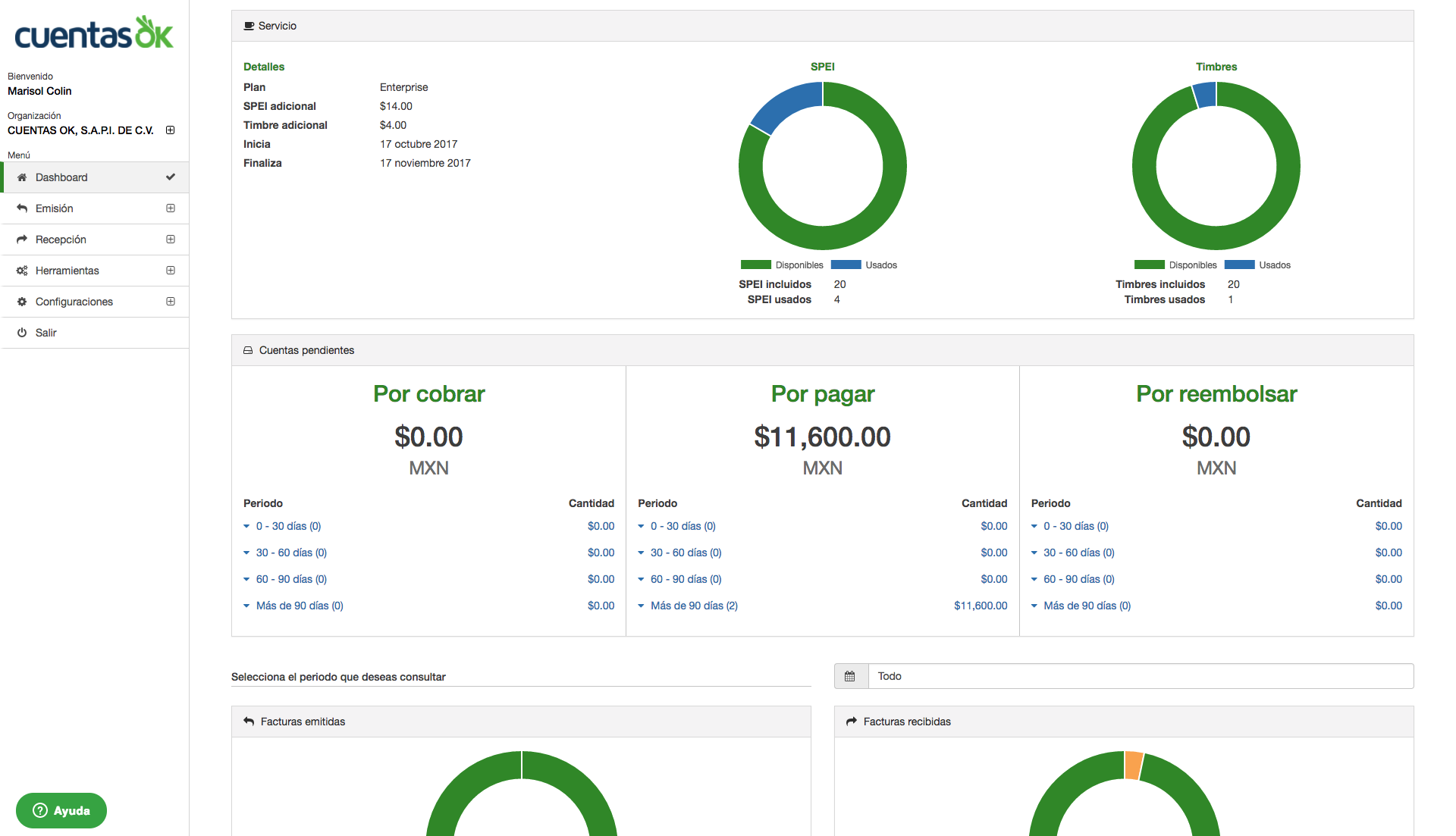Click the Recepción forward-arrow icon

point(22,240)
